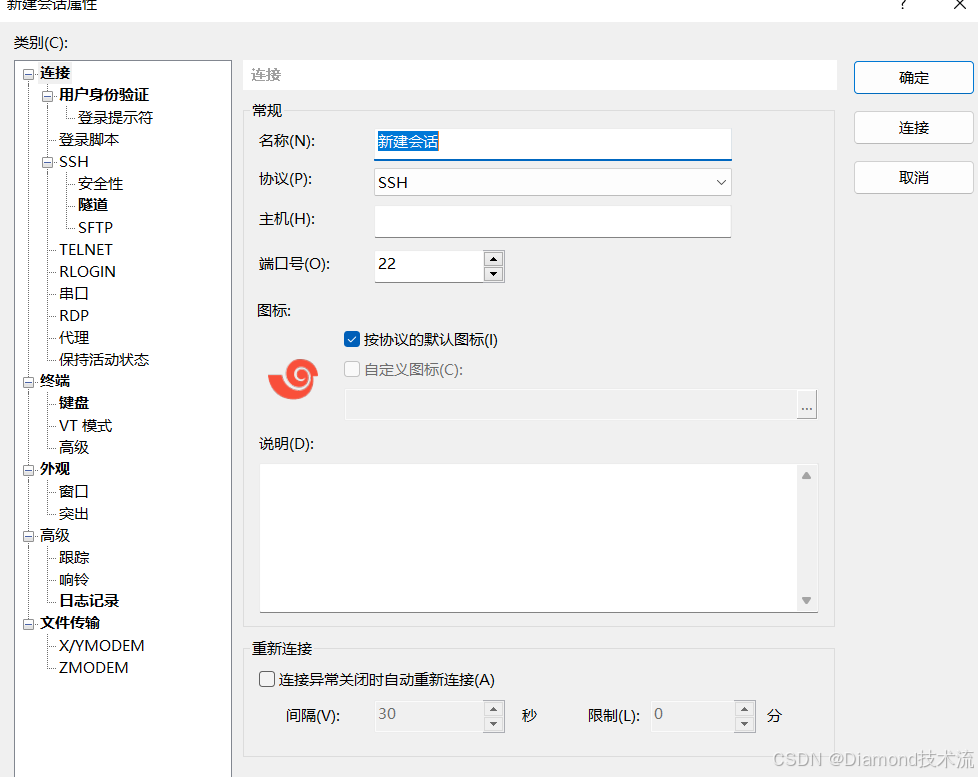978x777 pixels.
Task: Select RLOGIN tree item
Action: (87, 271)
